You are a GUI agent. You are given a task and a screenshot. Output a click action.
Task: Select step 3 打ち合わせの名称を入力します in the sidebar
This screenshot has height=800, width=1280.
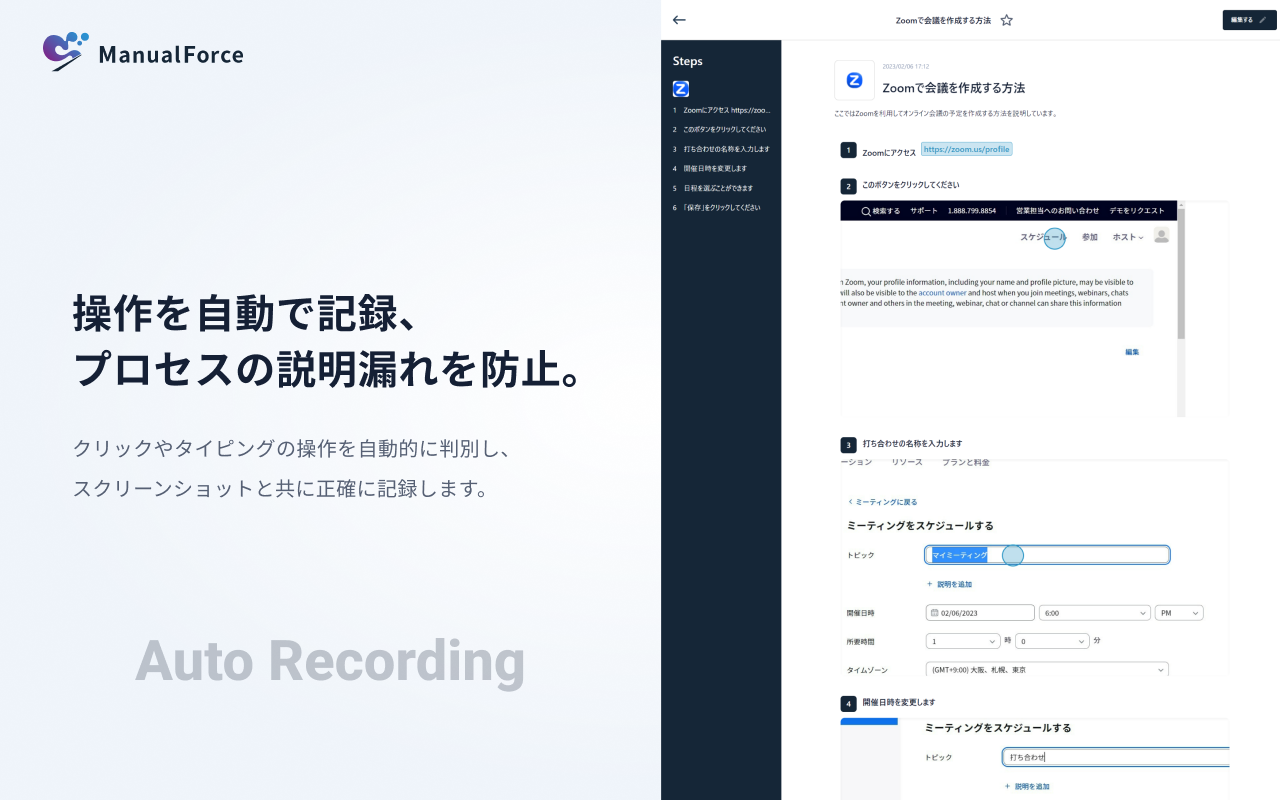pos(721,149)
